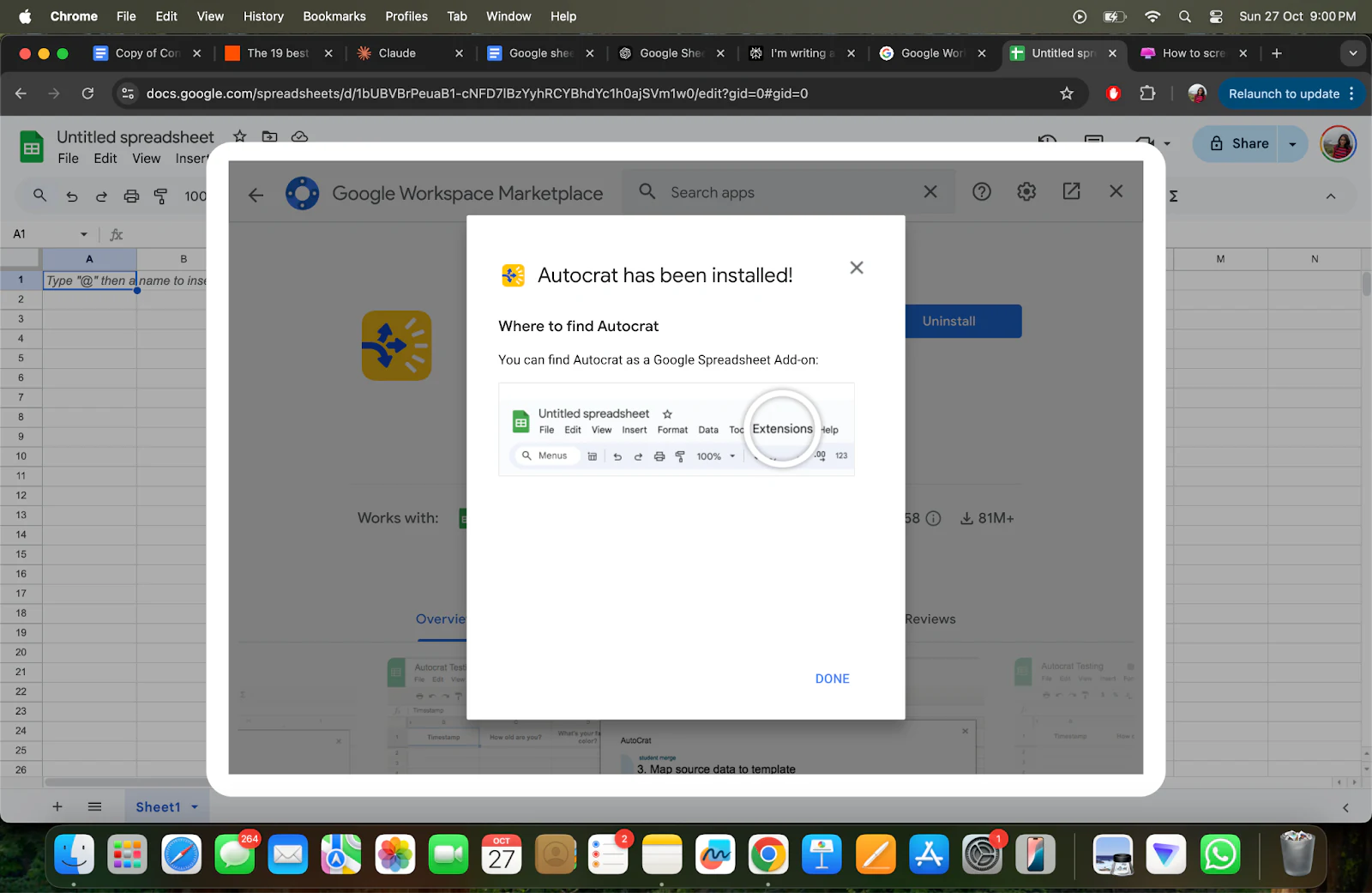Image resolution: width=1372 pixels, height=893 pixels.
Task: Click the move to folder icon
Action: pyautogui.click(x=269, y=136)
